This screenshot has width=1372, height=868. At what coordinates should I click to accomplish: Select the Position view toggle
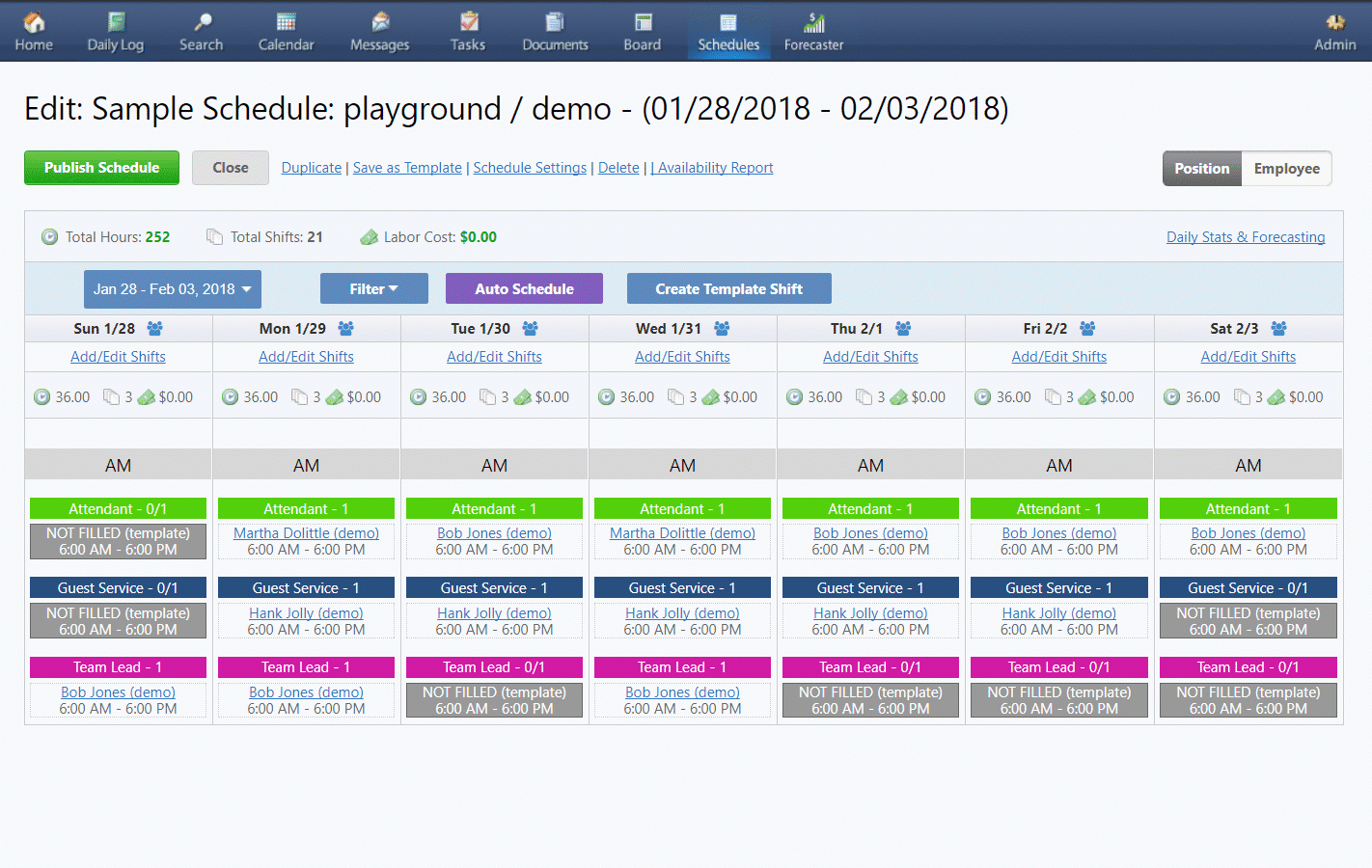click(x=1201, y=168)
